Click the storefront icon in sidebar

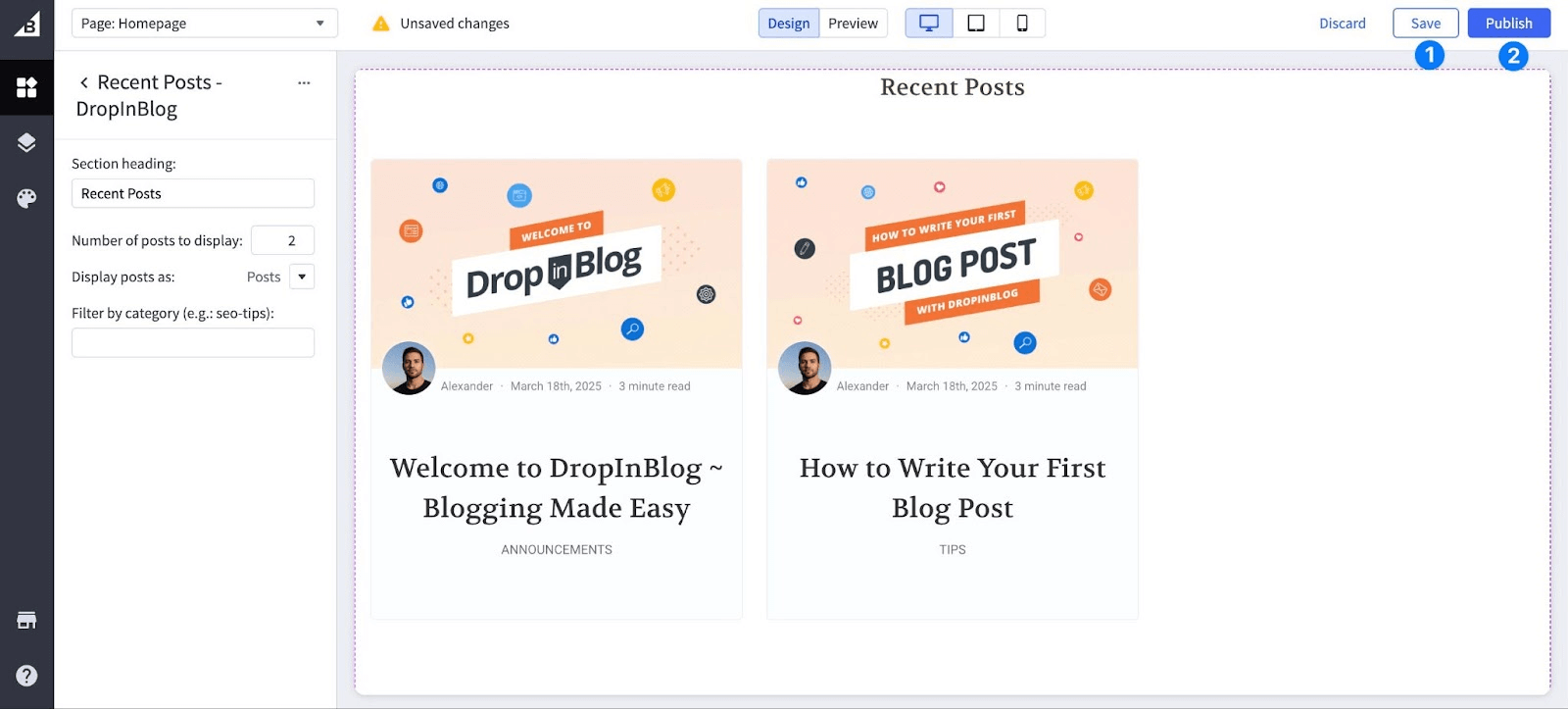tap(26, 620)
